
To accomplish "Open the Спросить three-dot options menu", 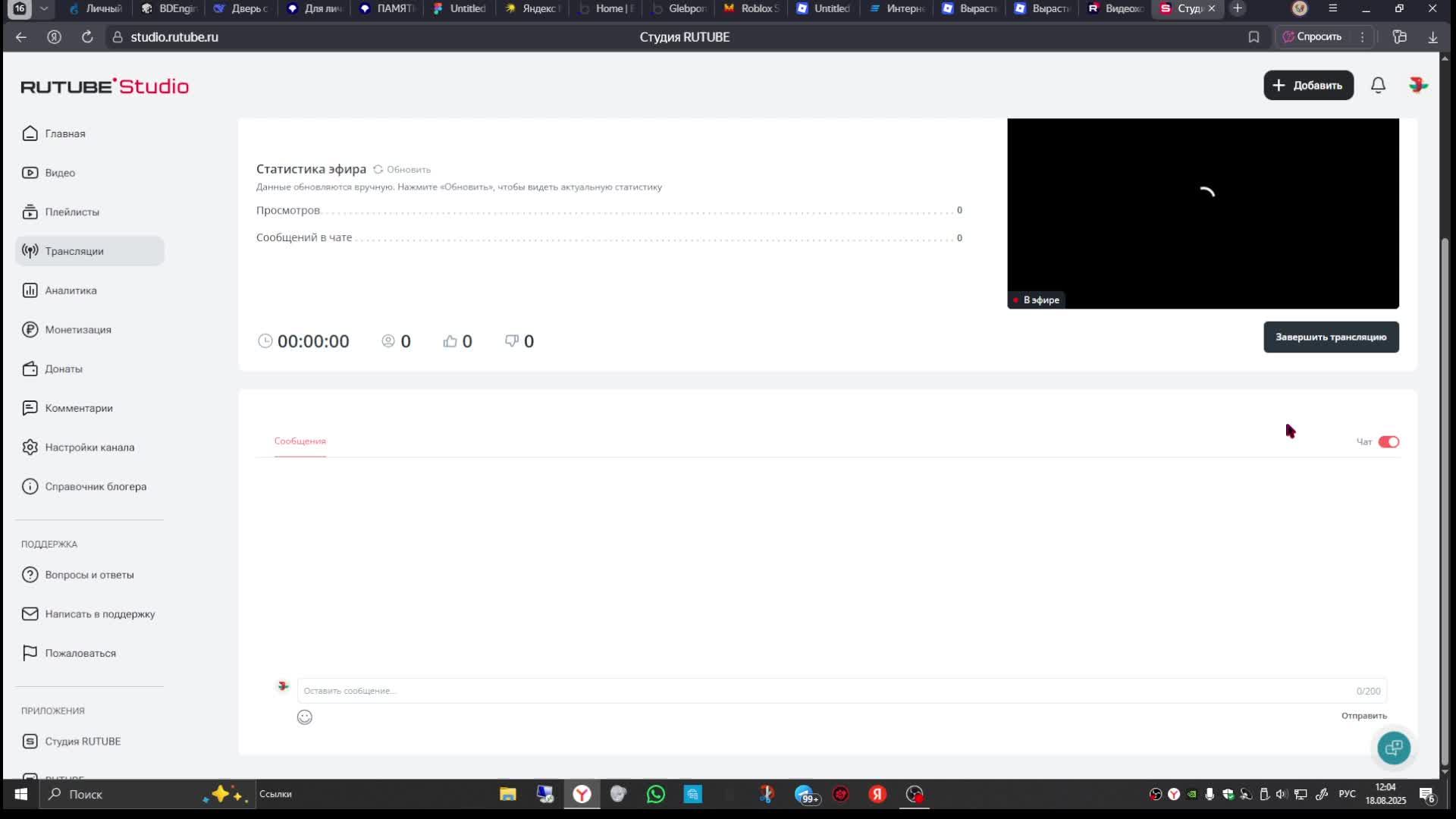I will click(x=1362, y=37).
